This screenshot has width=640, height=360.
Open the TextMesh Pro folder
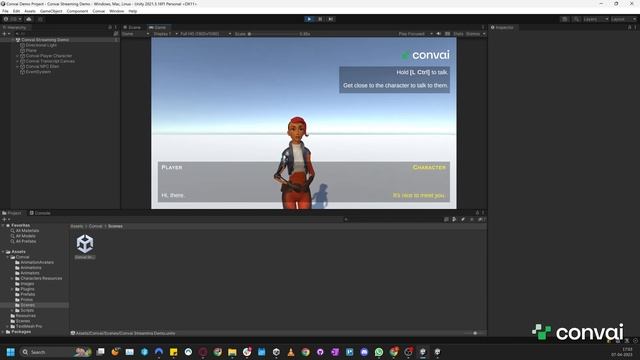pos(29,326)
